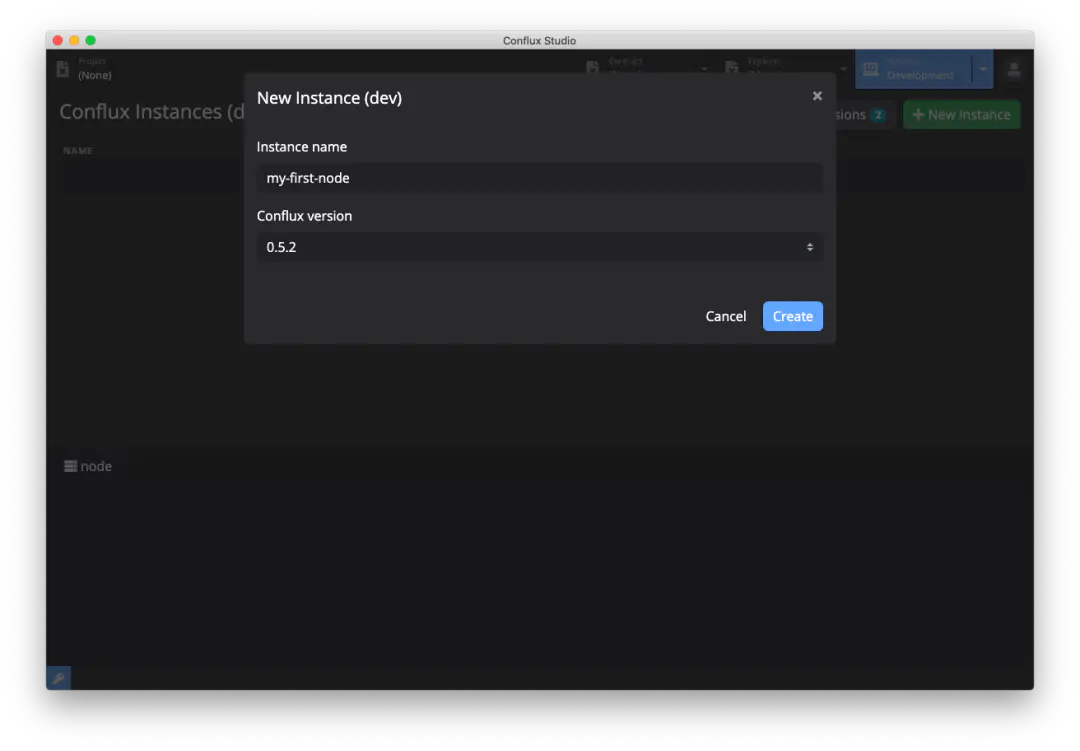Viewport: 1080px width, 751px height.
Task: Close the New Instance dialog
Action: pos(817,96)
